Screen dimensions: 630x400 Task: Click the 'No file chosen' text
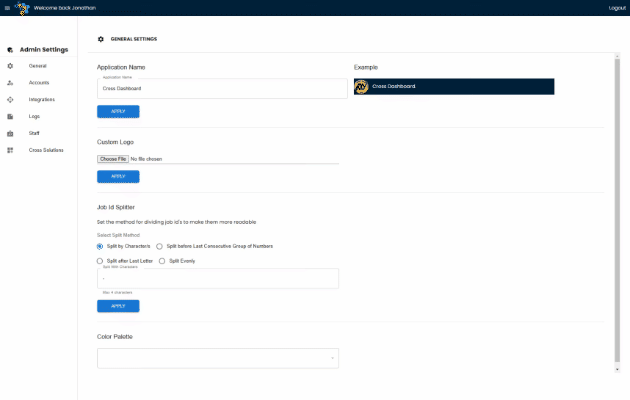tap(146, 159)
